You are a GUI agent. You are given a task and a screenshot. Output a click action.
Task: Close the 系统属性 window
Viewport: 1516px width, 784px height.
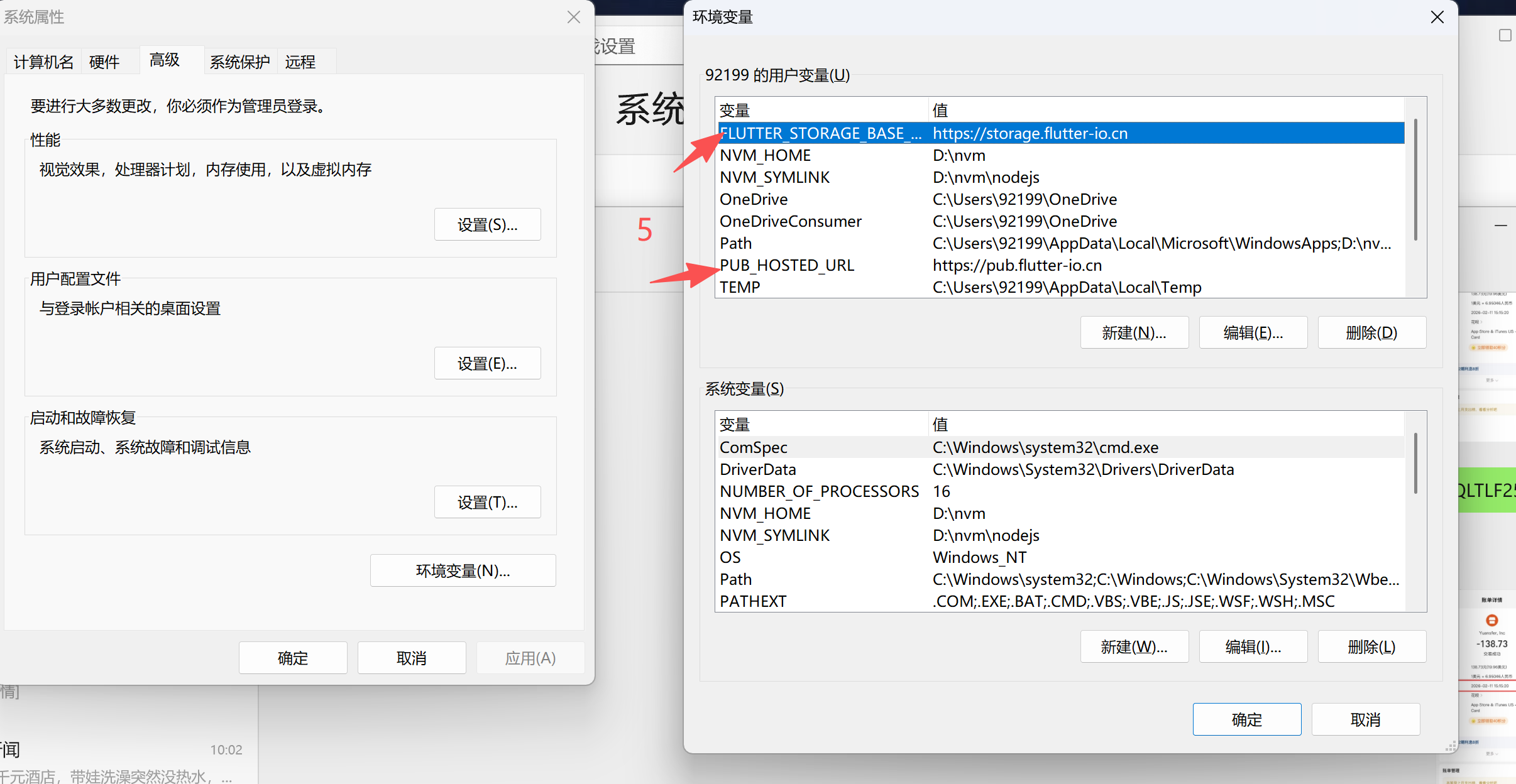click(573, 17)
